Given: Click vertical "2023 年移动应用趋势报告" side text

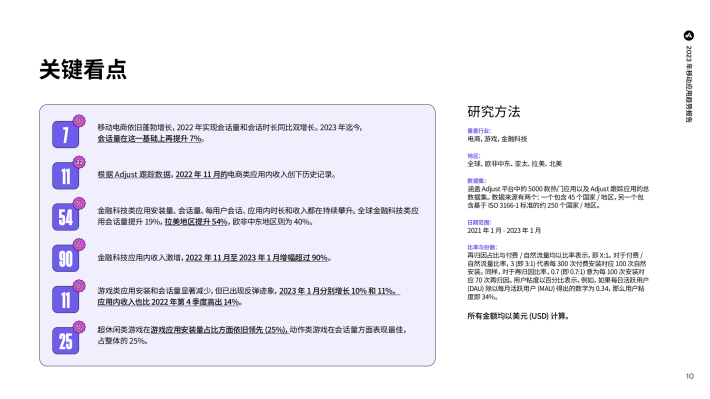Looking at the screenshot, I should coord(689,84).
